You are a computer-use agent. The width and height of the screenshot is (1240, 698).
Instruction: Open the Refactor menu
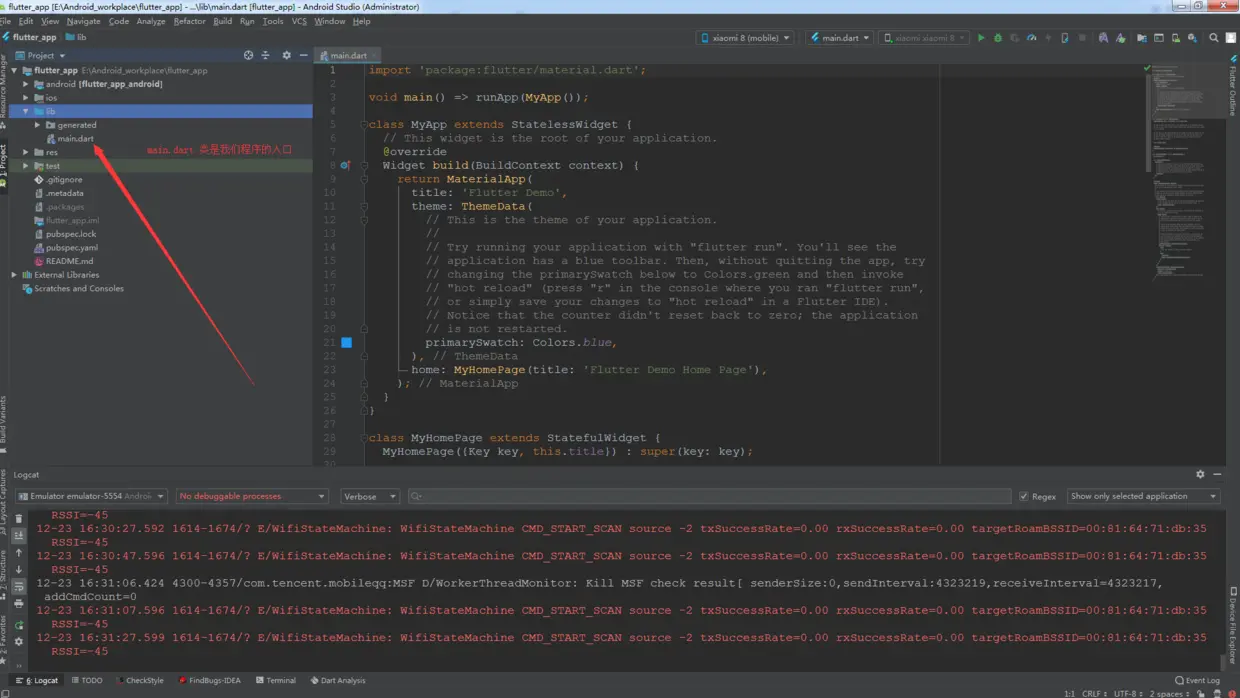(189, 21)
